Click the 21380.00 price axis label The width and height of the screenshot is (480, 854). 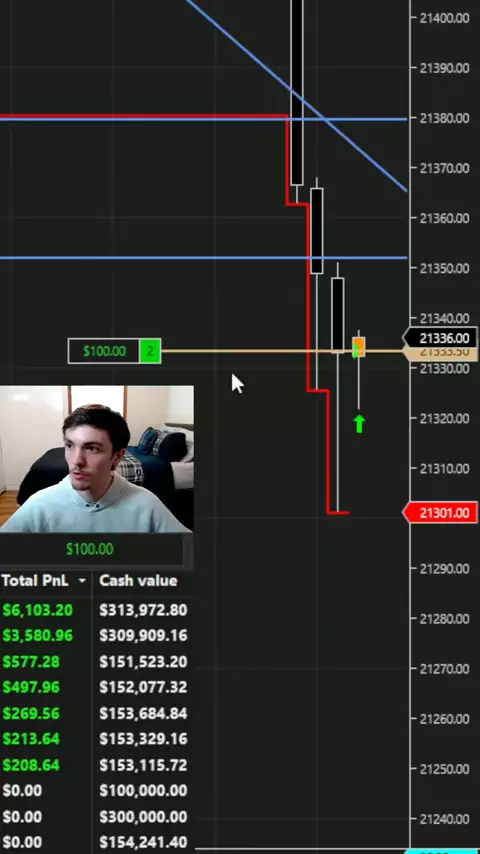pos(444,118)
